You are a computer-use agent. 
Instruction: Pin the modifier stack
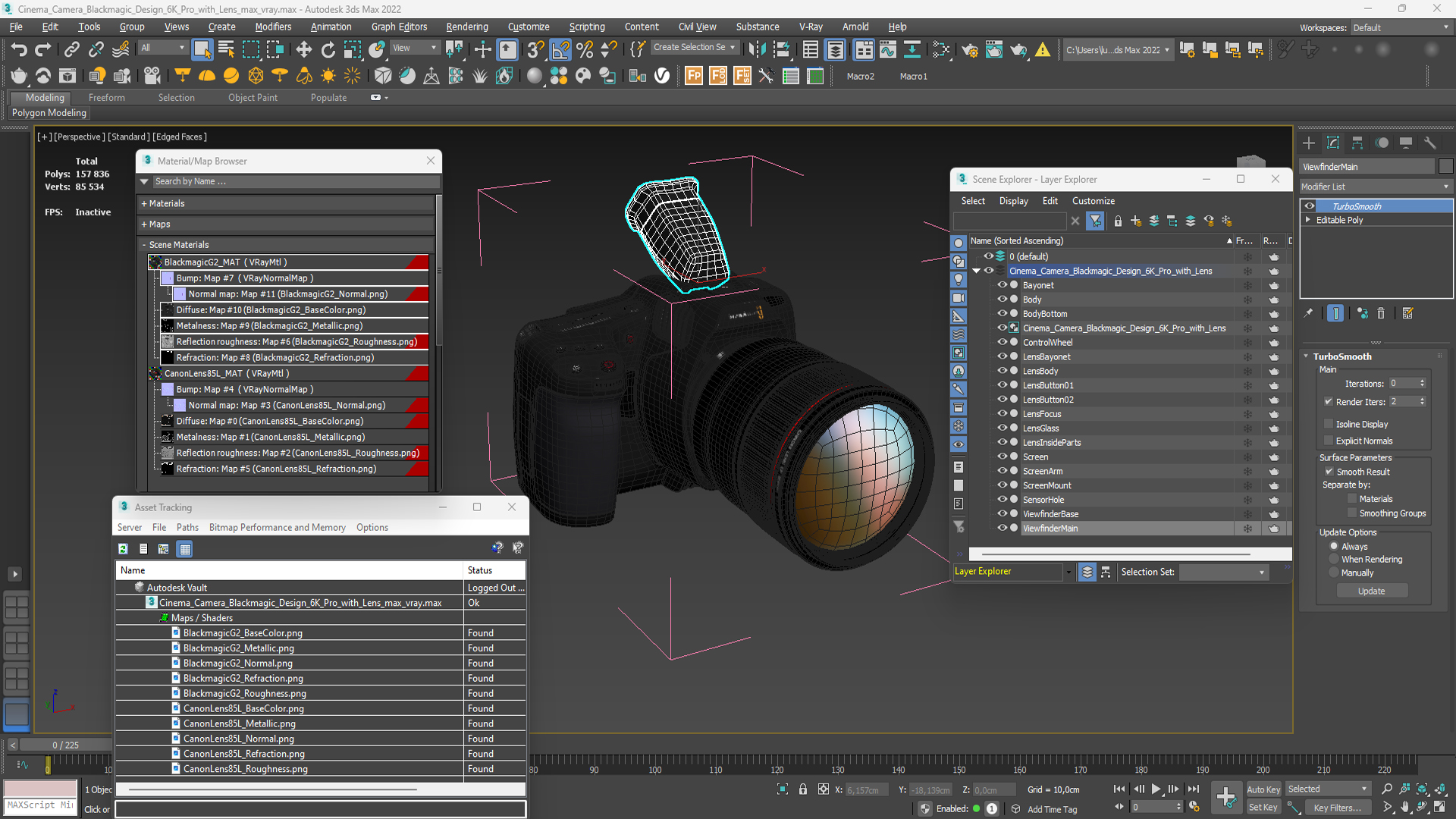tap(1308, 313)
